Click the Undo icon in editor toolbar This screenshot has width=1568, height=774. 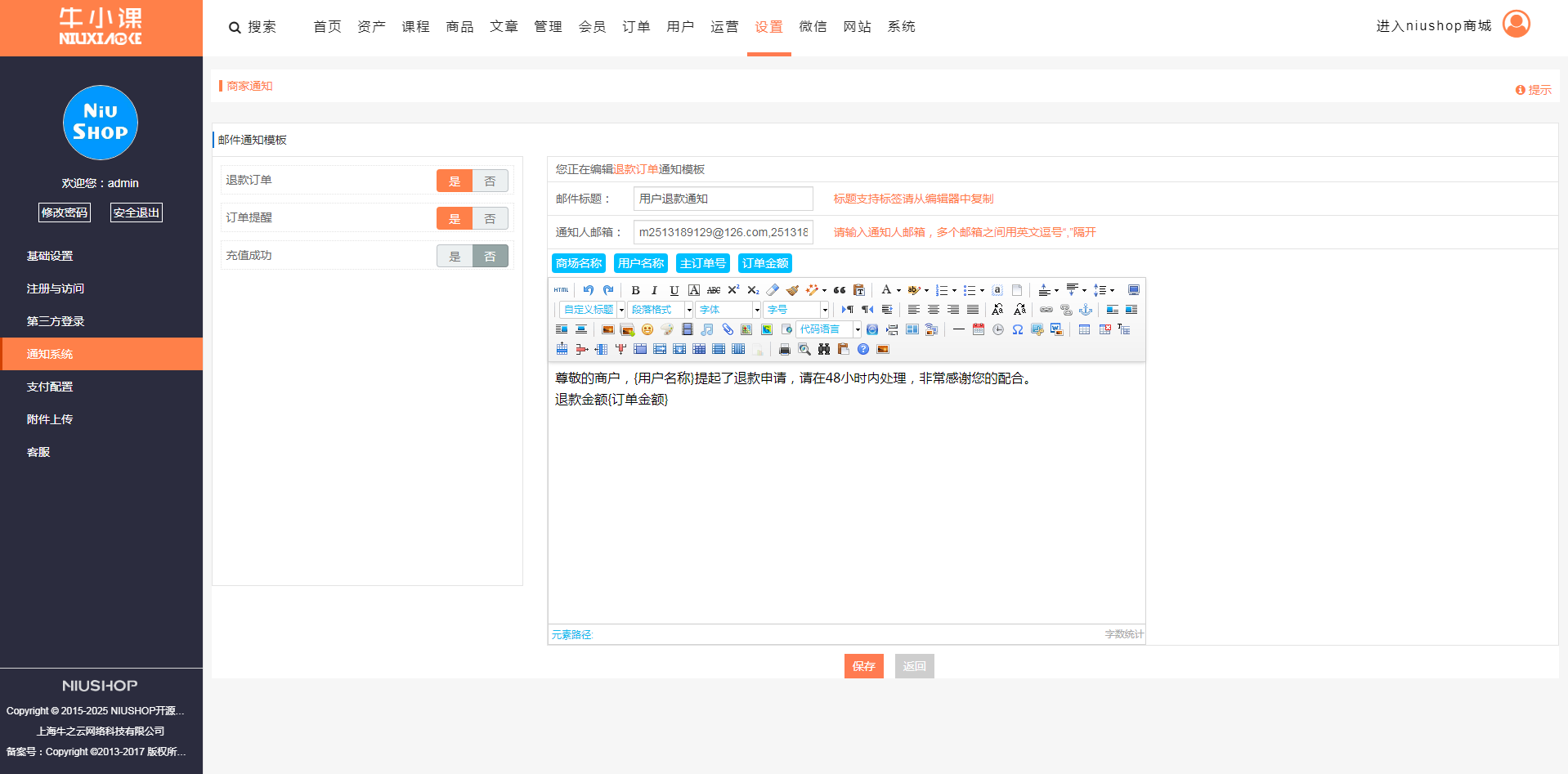point(588,290)
